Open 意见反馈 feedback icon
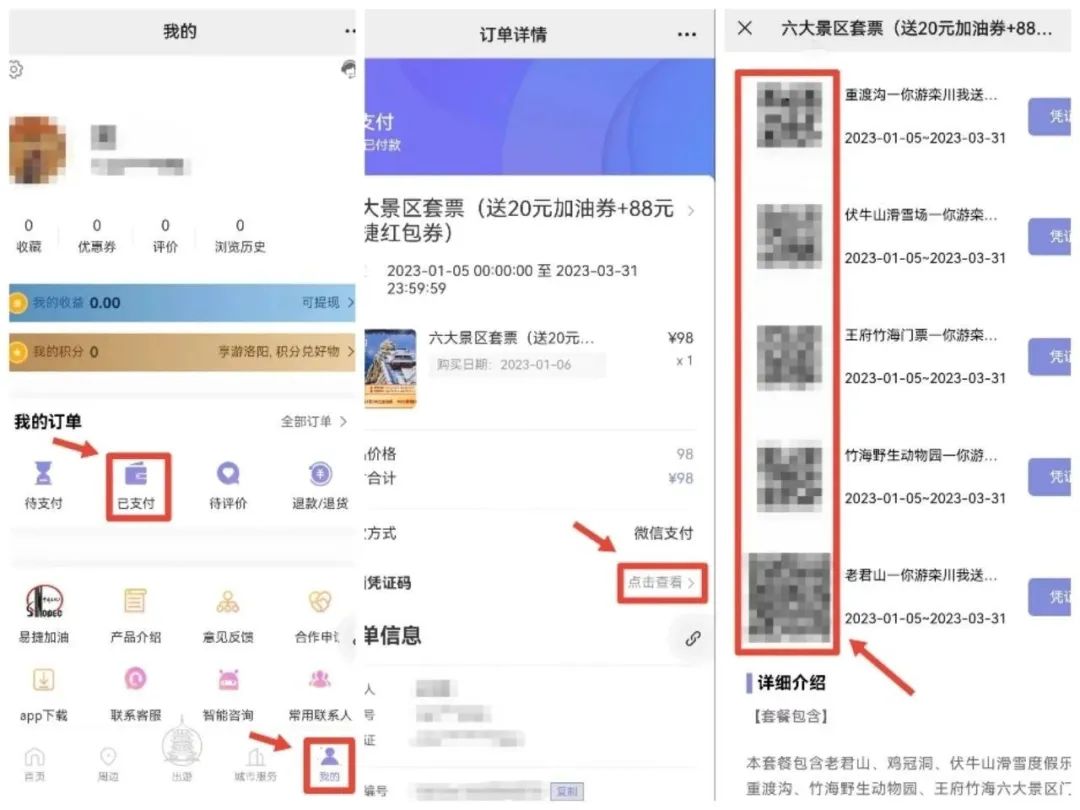 click(228, 612)
